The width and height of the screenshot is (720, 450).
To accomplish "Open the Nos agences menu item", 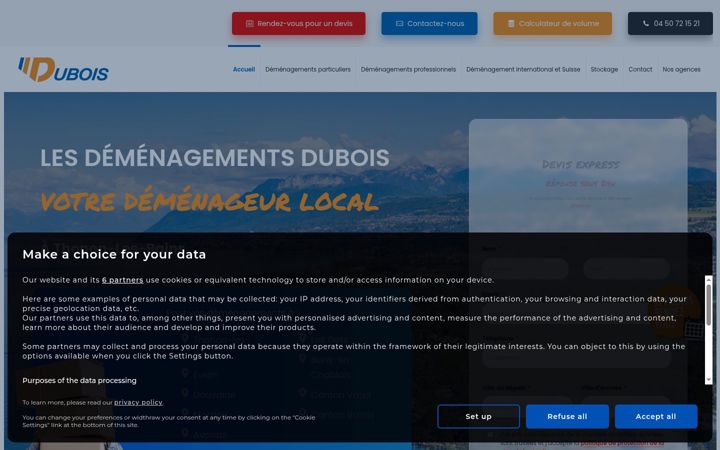I will point(681,69).
